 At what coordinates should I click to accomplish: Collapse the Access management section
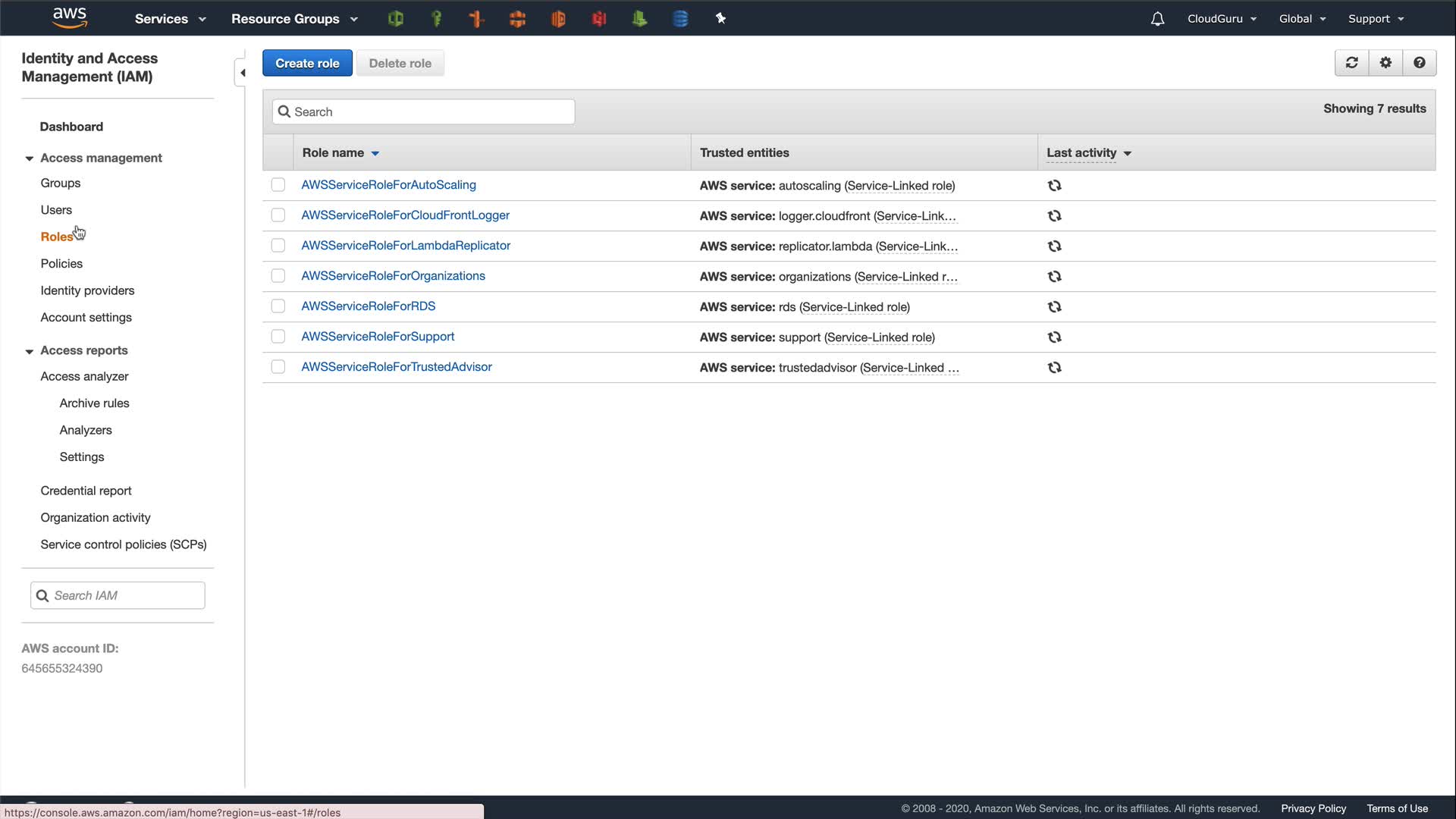point(30,158)
